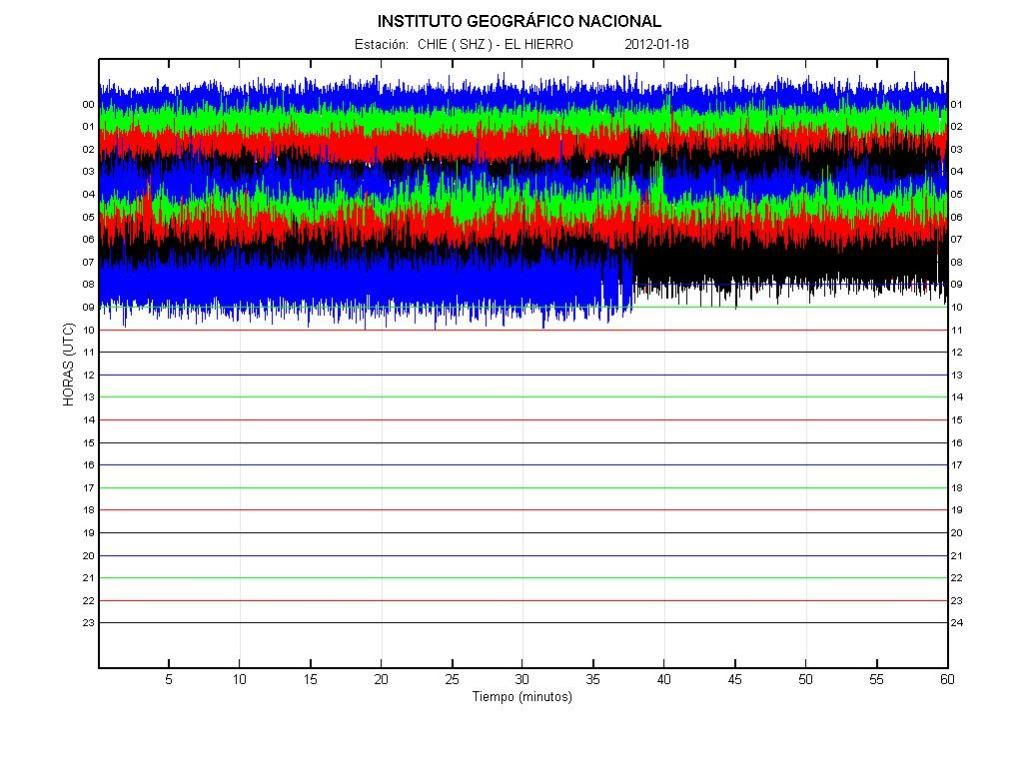Viewport: 1024px width, 767px height.
Task: Select hour label 23 on the left axis
Action: (88, 623)
